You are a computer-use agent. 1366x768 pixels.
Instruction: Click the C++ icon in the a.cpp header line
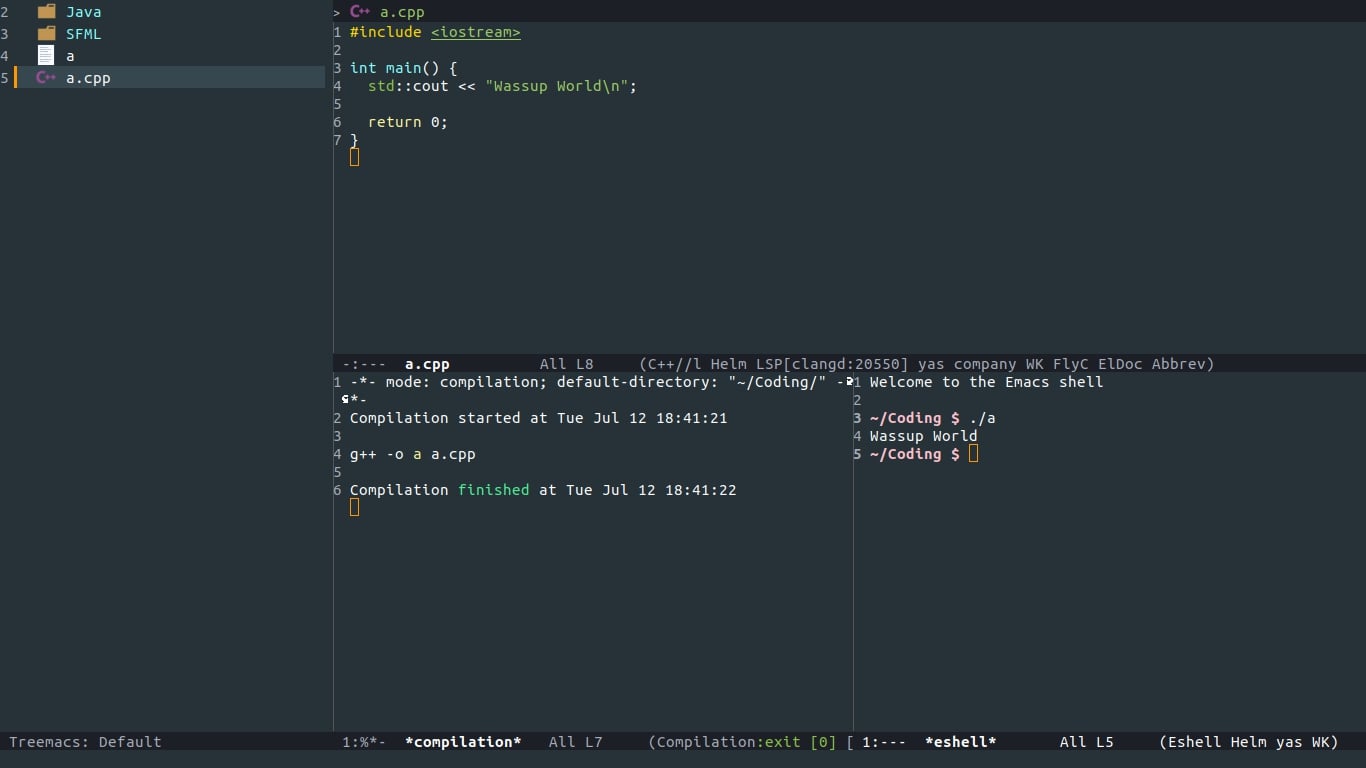coord(360,12)
